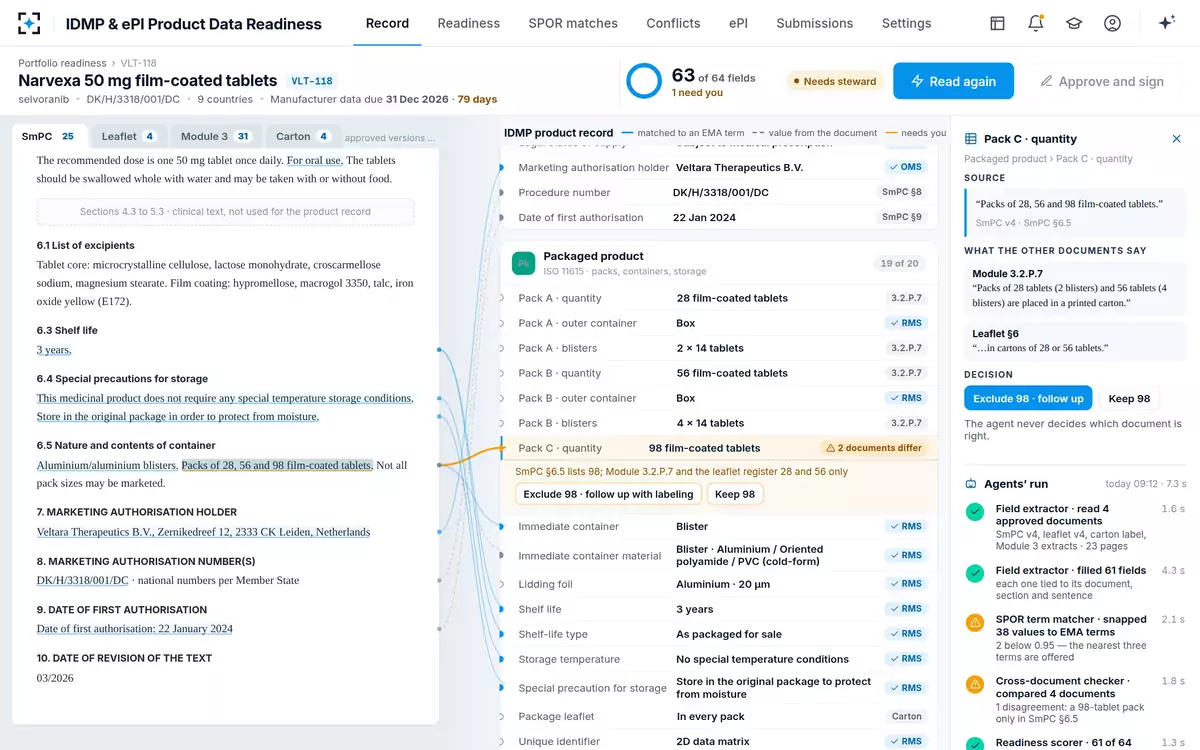Select the Pack A · quantity row
This screenshot has height=750, width=1200.
tap(718, 298)
